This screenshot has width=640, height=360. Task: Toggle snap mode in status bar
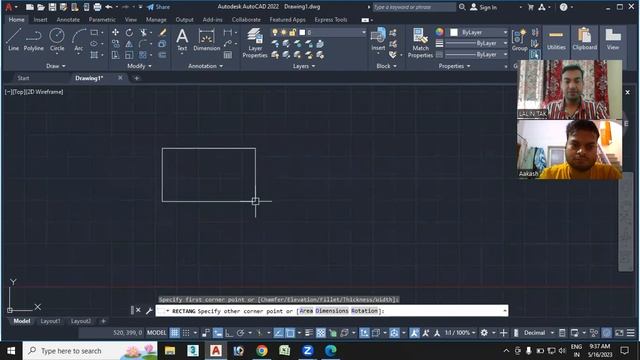pyautogui.click(x=186, y=333)
